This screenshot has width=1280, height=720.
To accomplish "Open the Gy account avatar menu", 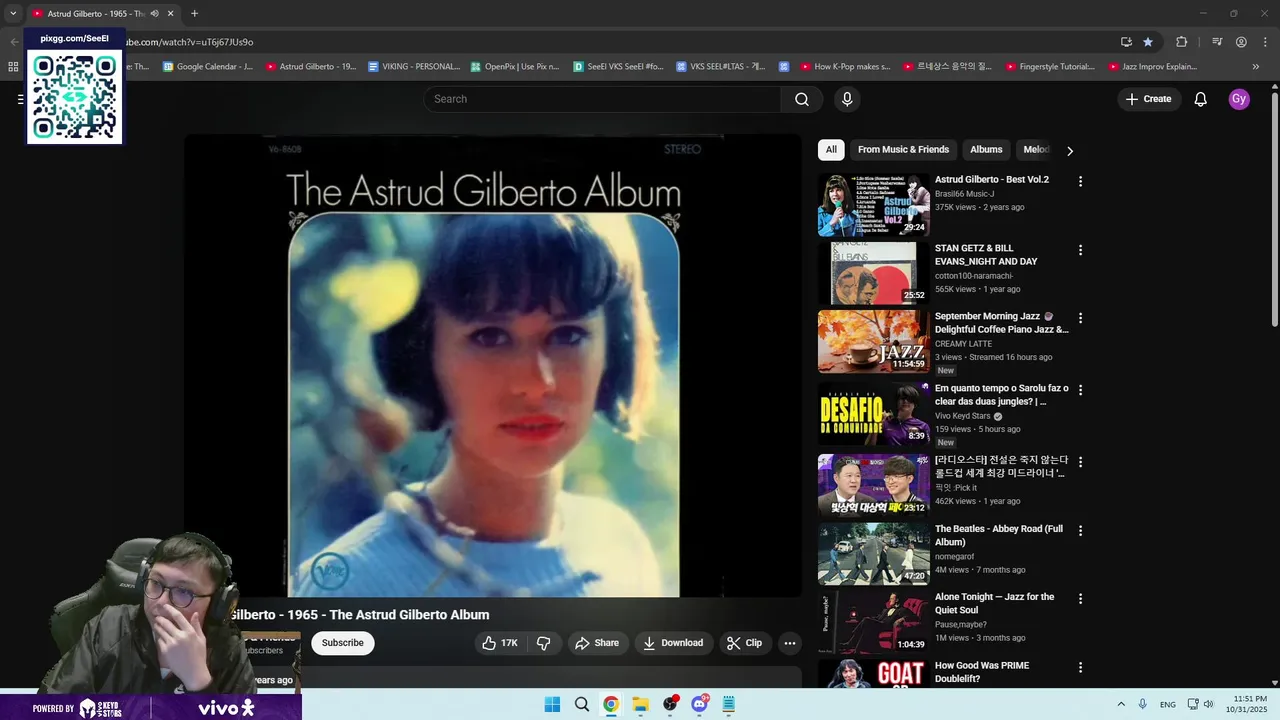I will pos(1239,99).
